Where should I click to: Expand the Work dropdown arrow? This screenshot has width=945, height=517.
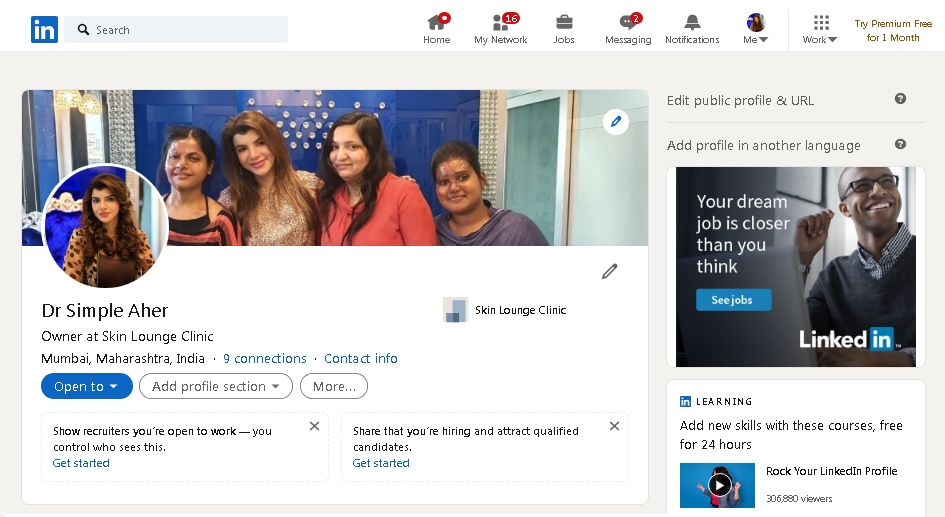[832, 40]
